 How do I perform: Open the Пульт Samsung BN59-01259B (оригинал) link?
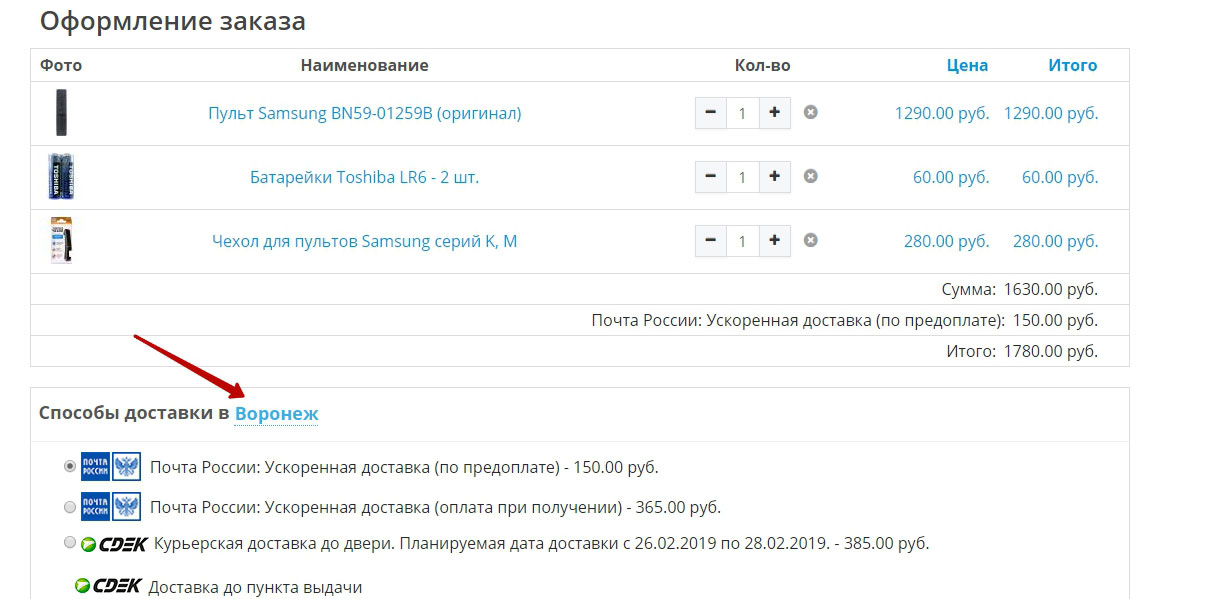pos(364,113)
